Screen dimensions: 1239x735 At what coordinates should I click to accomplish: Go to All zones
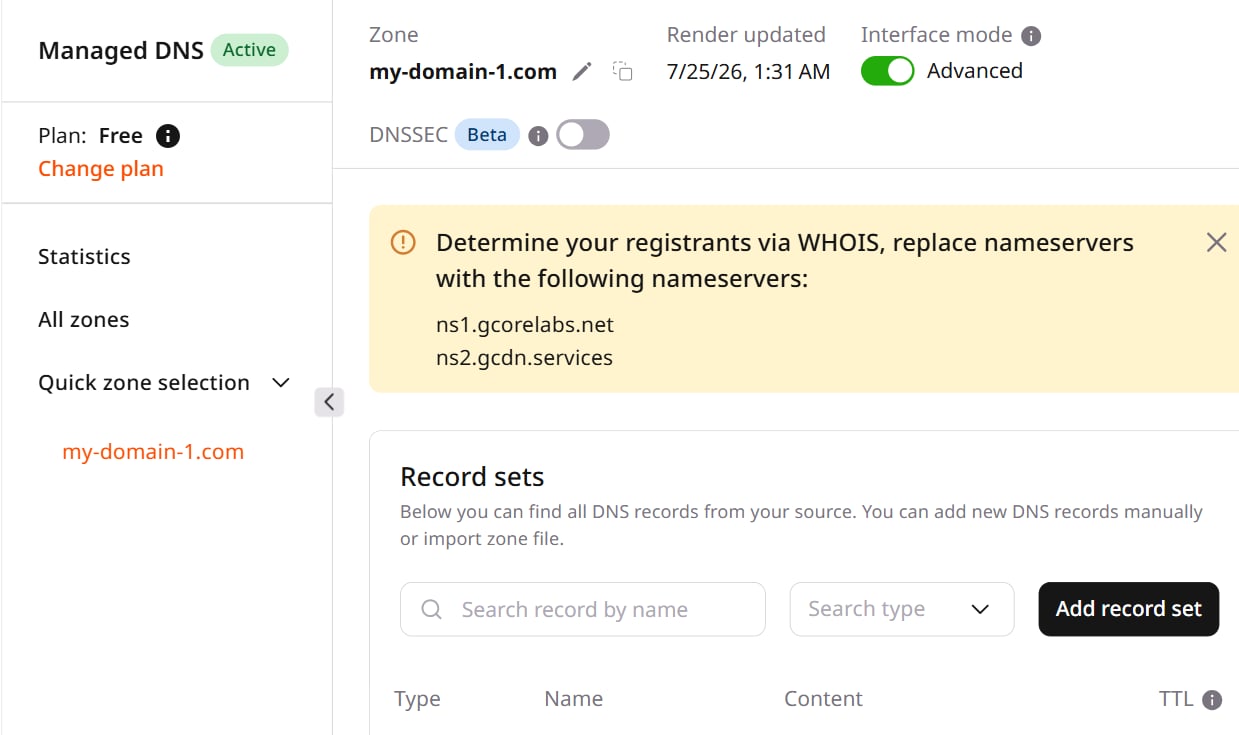83,320
